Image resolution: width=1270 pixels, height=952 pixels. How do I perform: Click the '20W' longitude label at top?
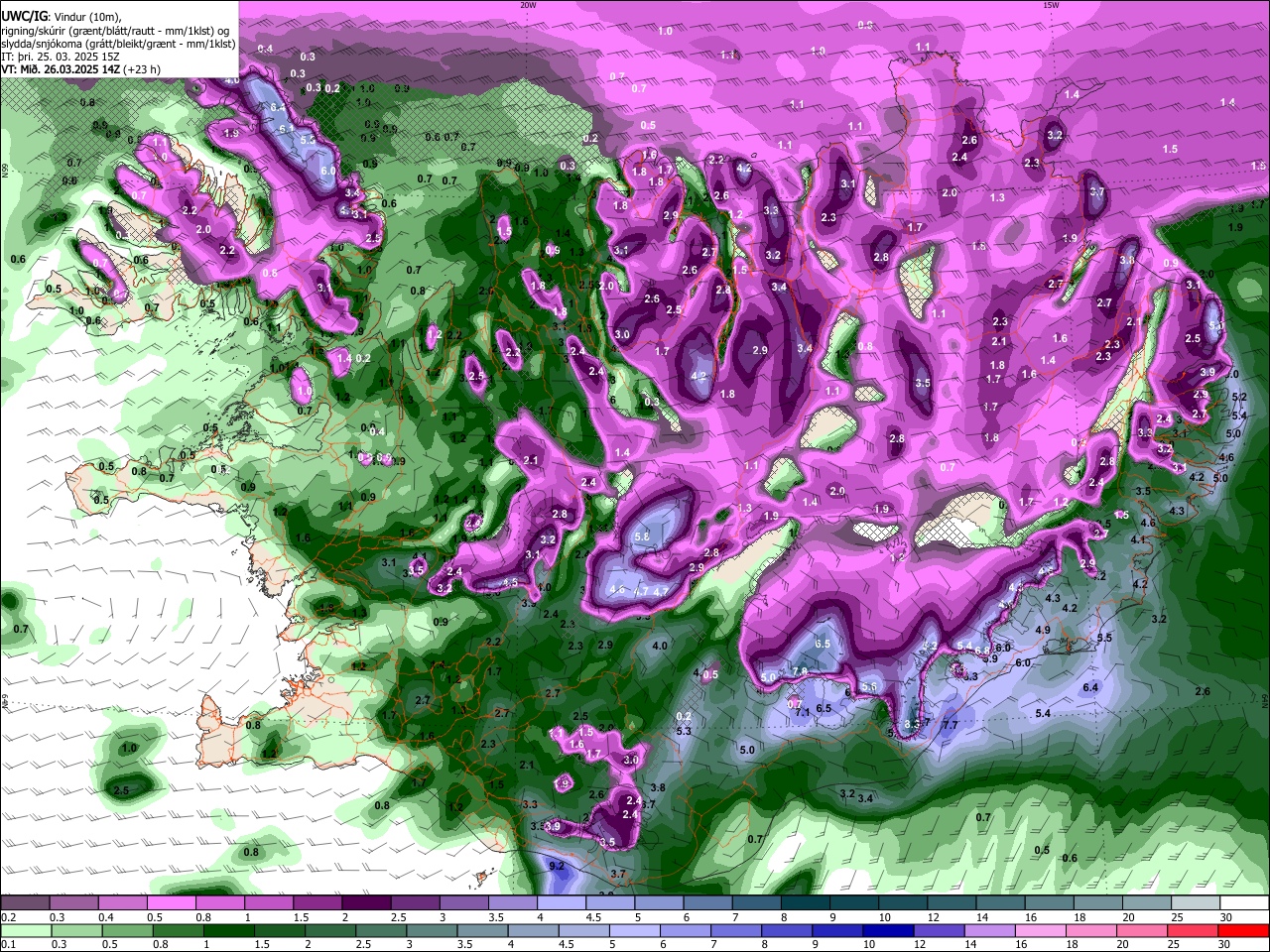[528, 4]
